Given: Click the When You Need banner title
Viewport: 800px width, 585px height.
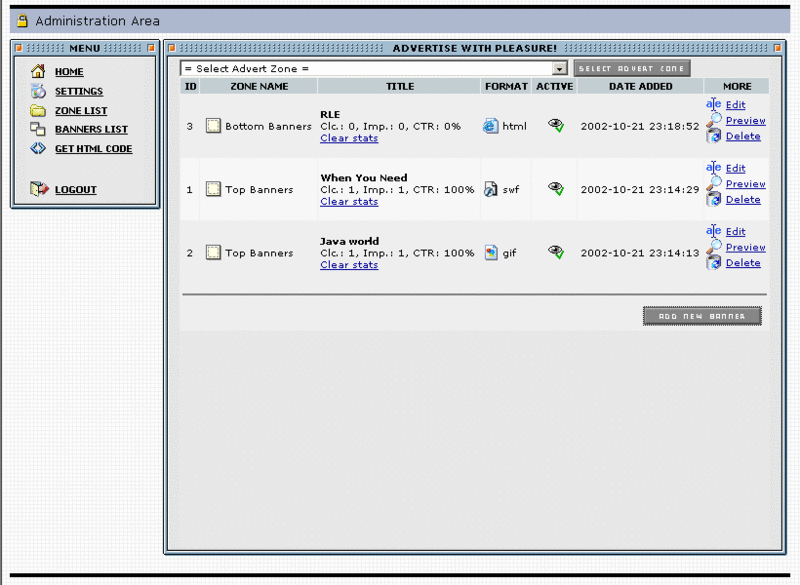Looking at the screenshot, I should click(x=364, y=177).
